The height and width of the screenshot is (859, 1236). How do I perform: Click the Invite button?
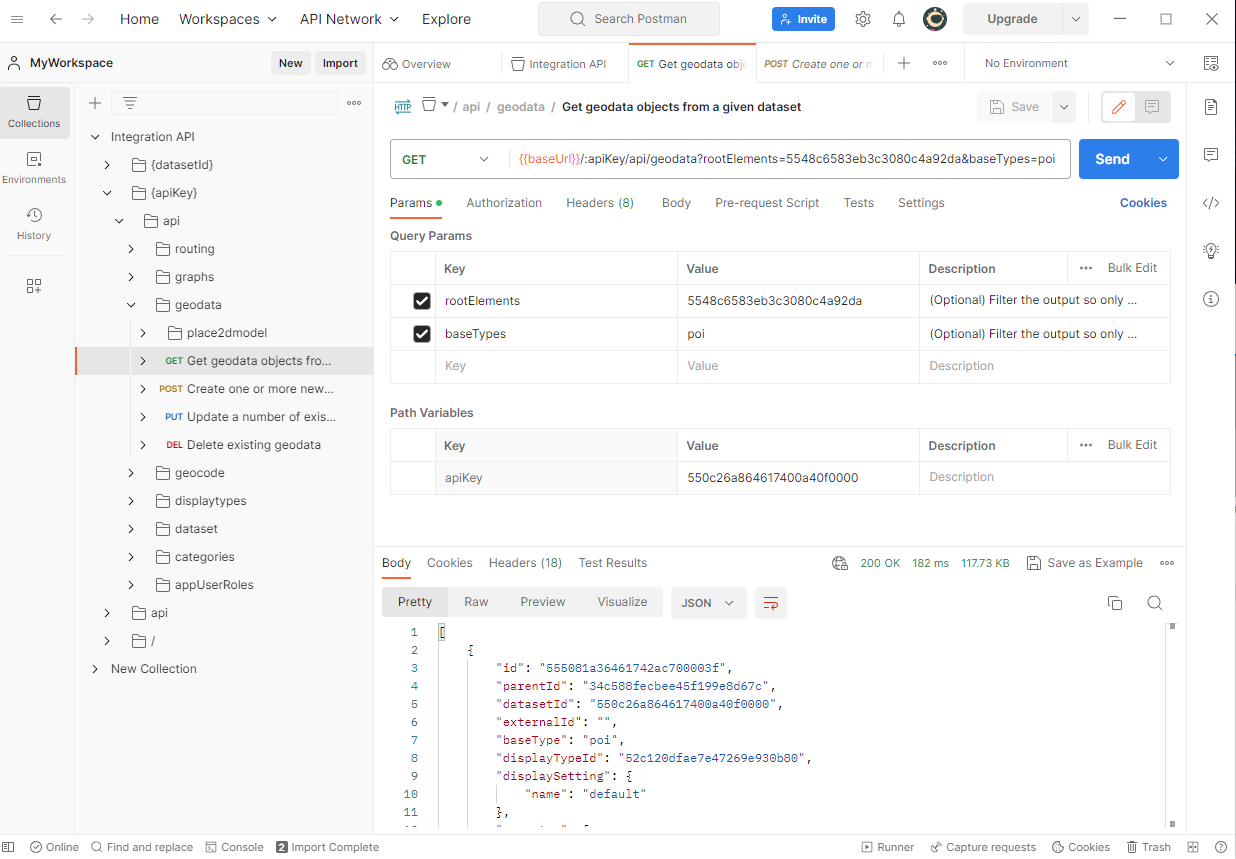click(803, 19)
